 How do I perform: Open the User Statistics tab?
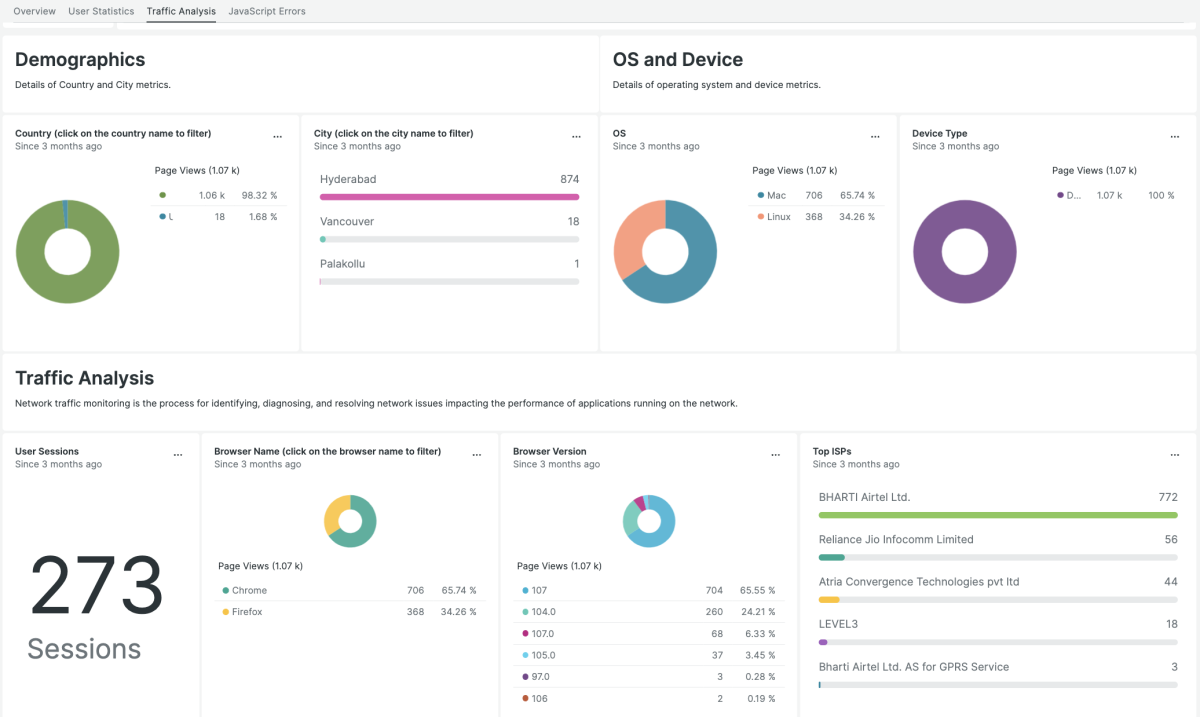[101, 11]
